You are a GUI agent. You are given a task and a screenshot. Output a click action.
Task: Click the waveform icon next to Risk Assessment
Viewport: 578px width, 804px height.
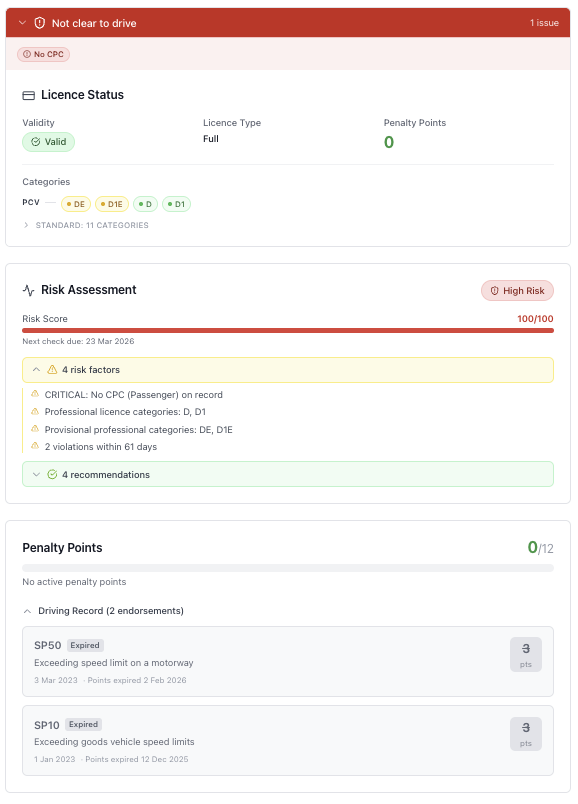tap(30, 290)
